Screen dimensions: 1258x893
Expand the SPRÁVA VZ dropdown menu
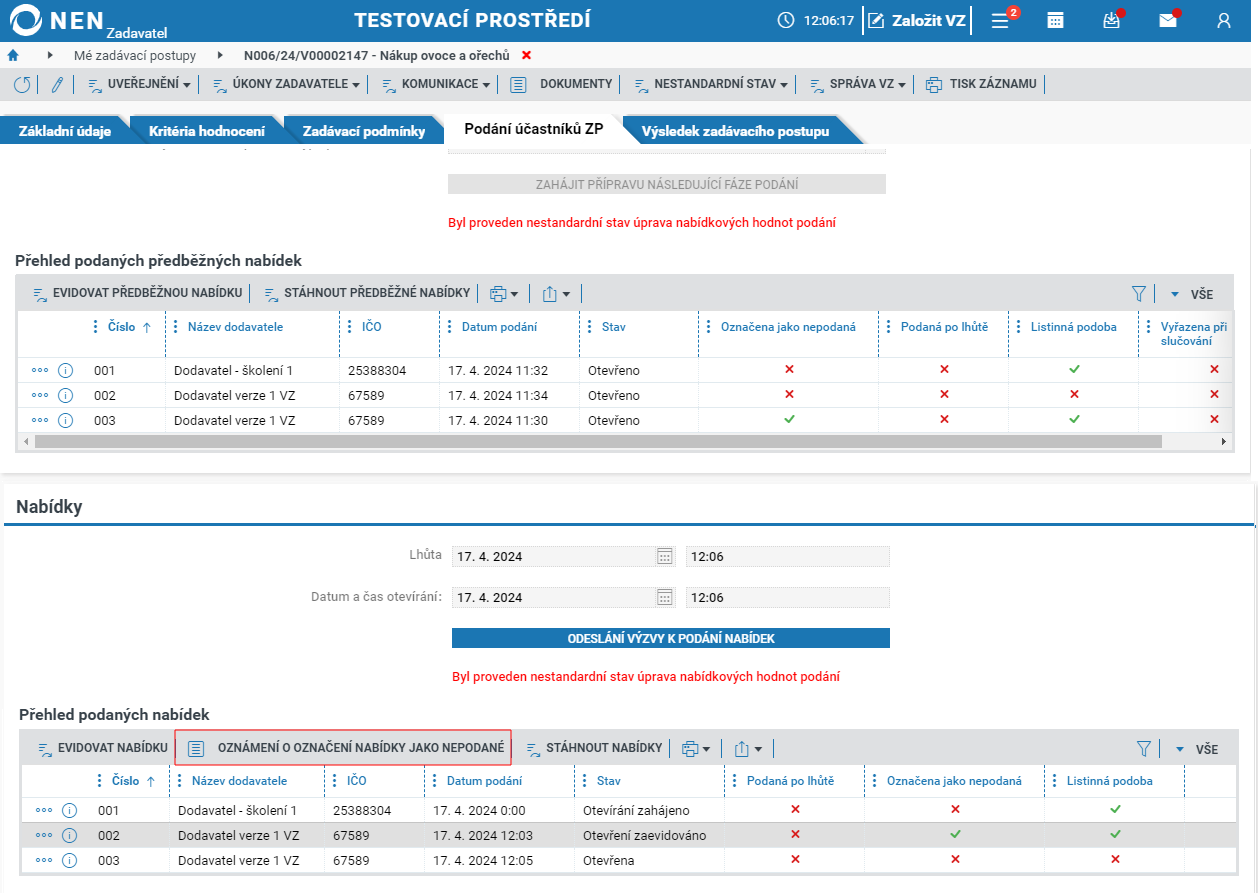tap(856, 85)
